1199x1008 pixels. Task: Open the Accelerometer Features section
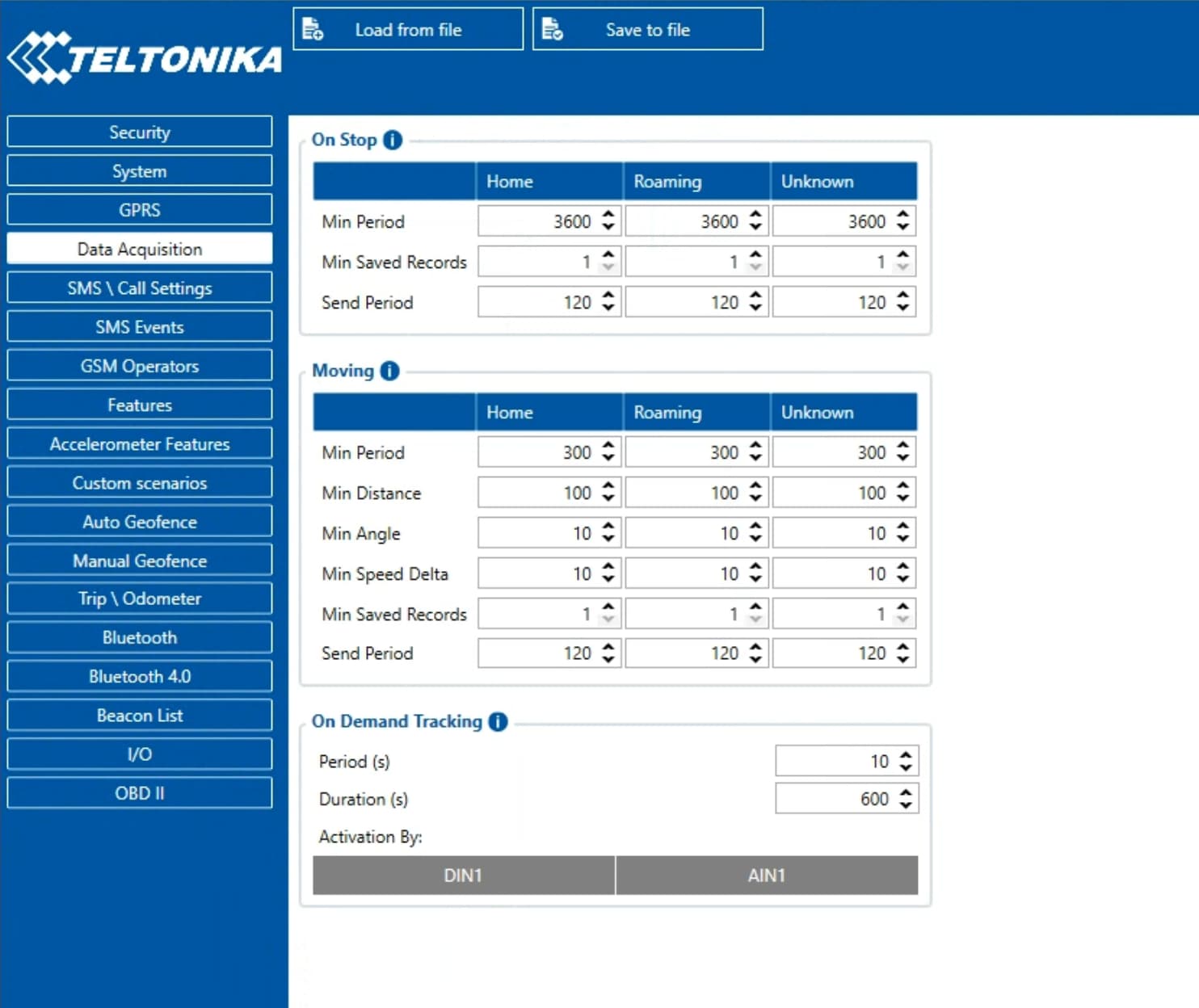(140, 443)
